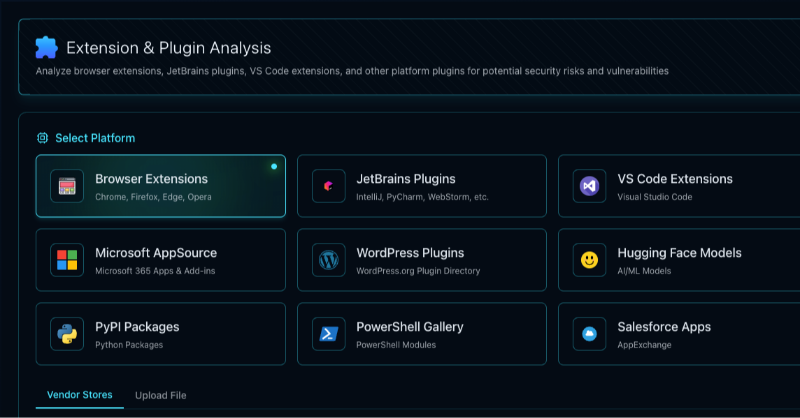
Task: Click the 'Microsoft 365 Apps & Add-ins' subtitle
Action: pyautogui.click(x=155, y=271)
